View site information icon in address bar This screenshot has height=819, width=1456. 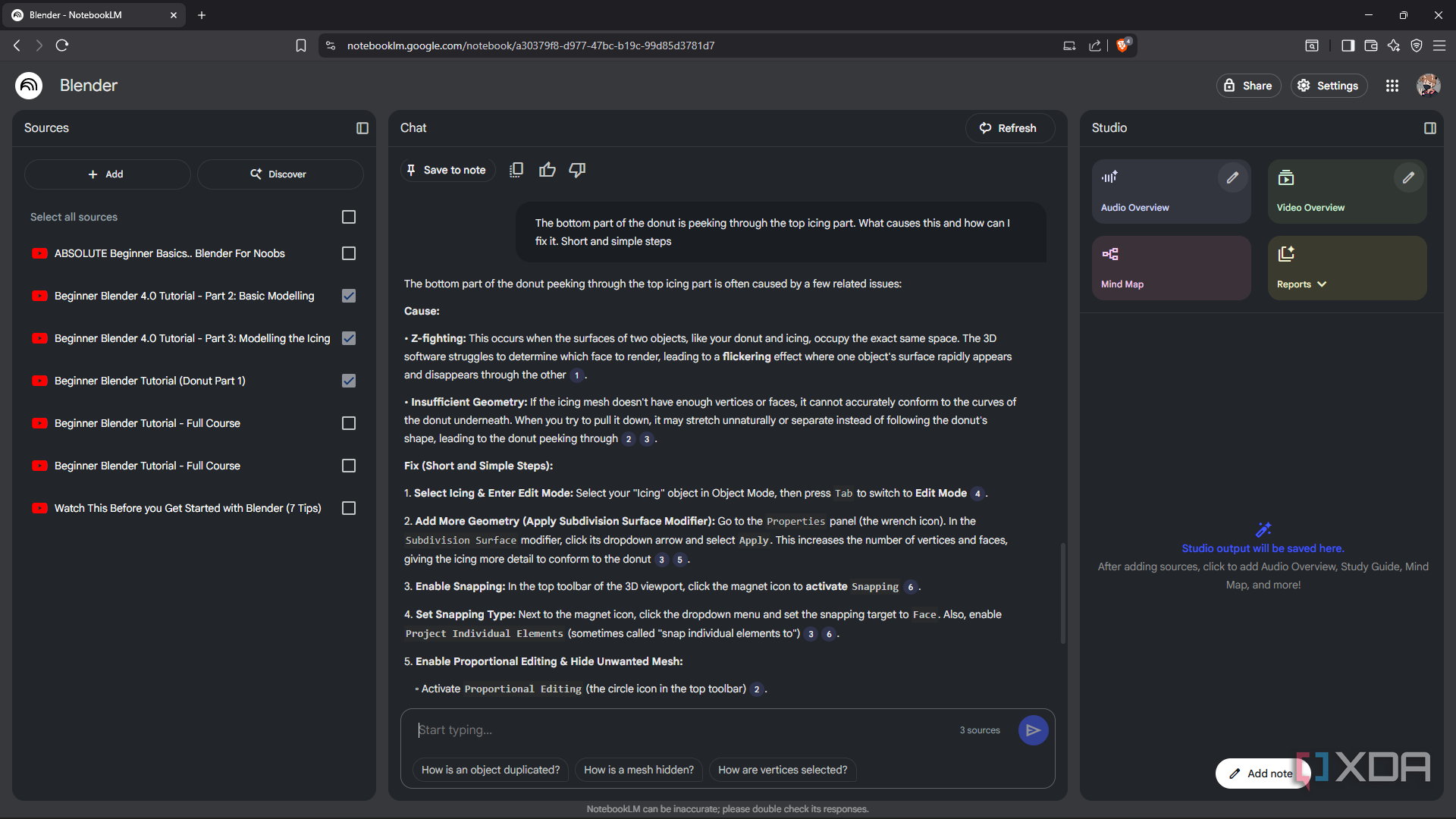tap(331, 45)
